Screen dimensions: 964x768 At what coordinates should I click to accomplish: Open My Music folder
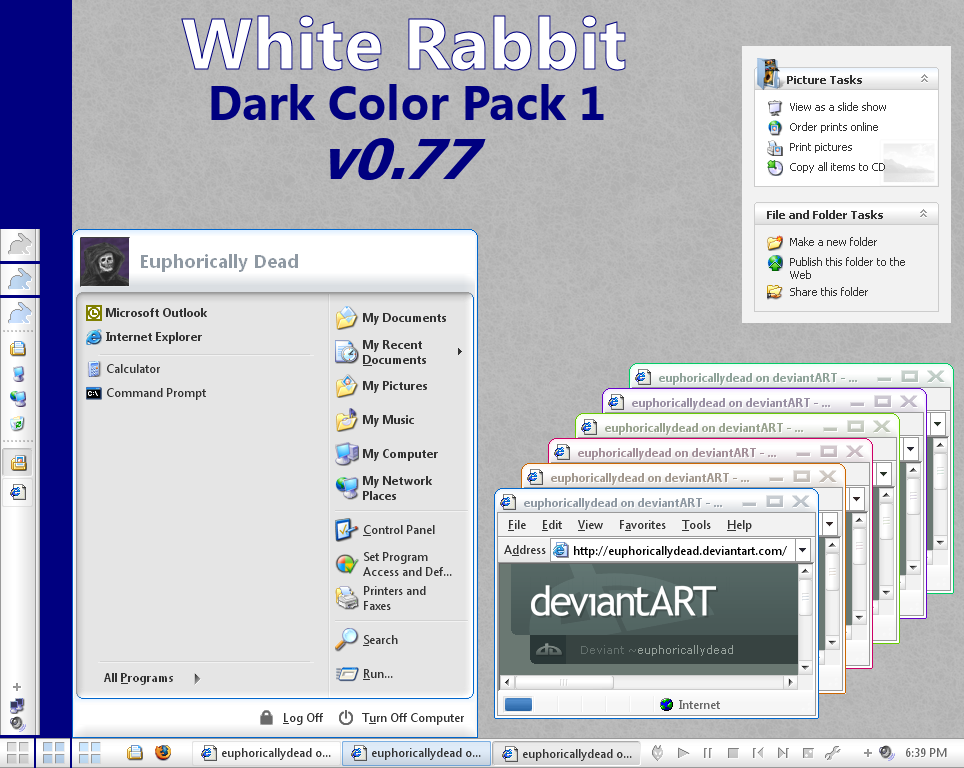(375, 420)
